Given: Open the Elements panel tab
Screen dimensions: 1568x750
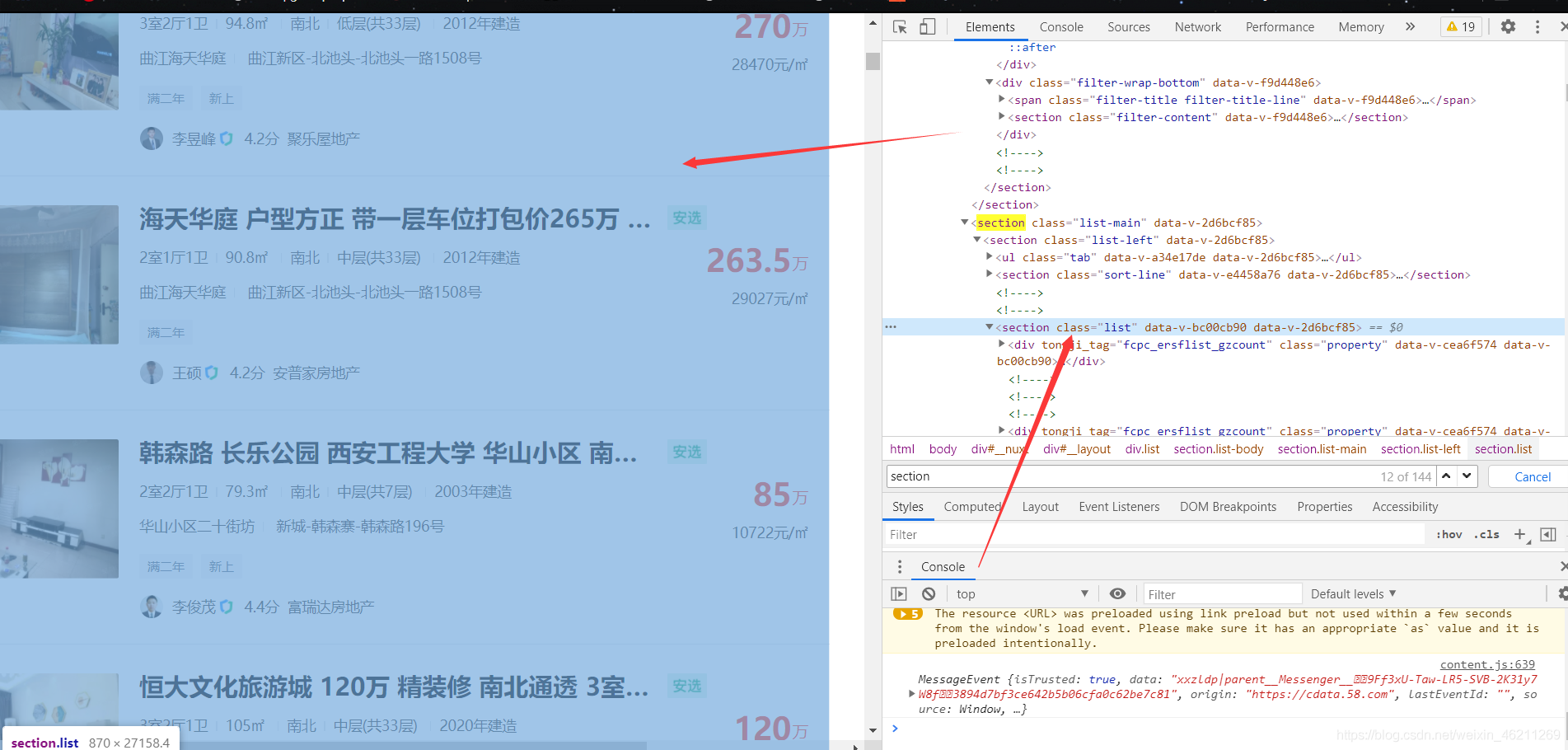Looking at the screenshot, I should [x=990, y=27].
